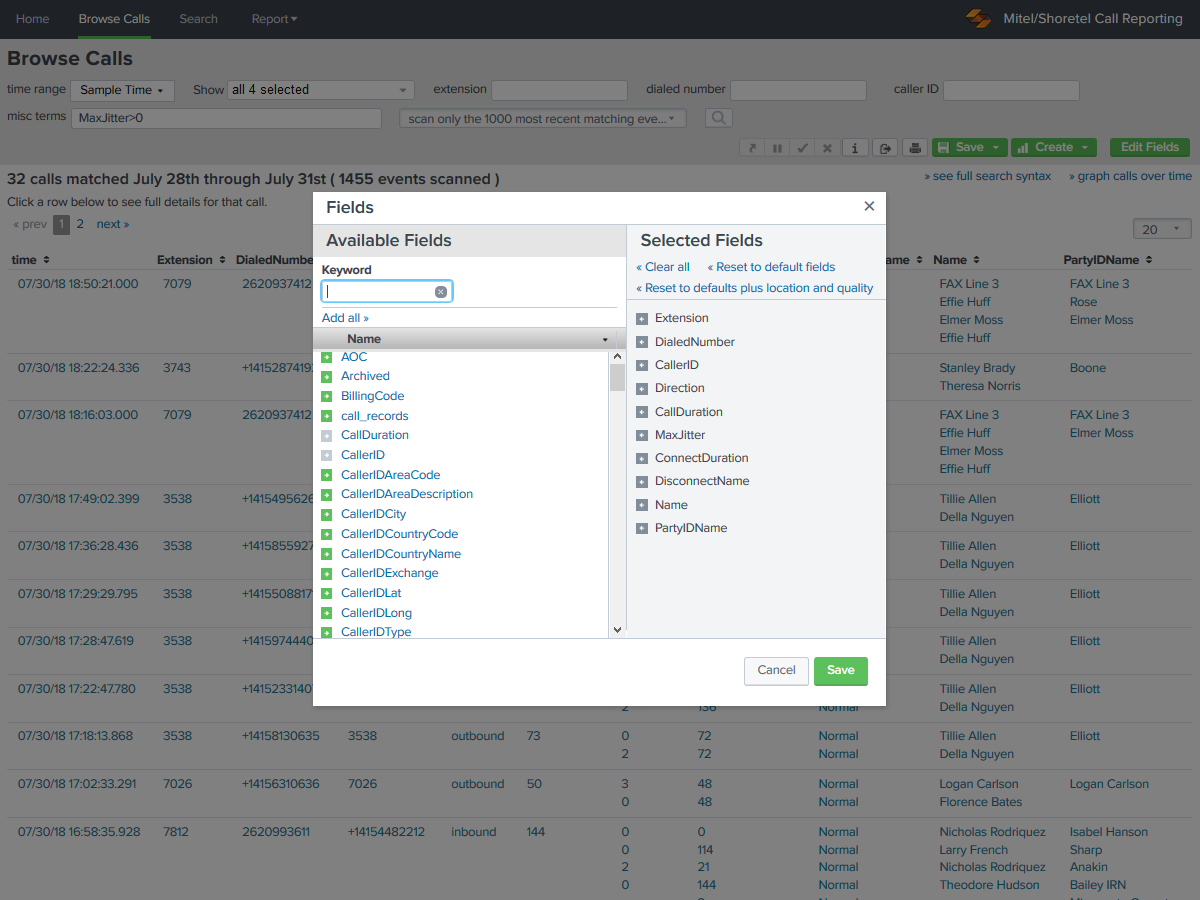
Task: Open the Report menu
Action: pos(274,18)
